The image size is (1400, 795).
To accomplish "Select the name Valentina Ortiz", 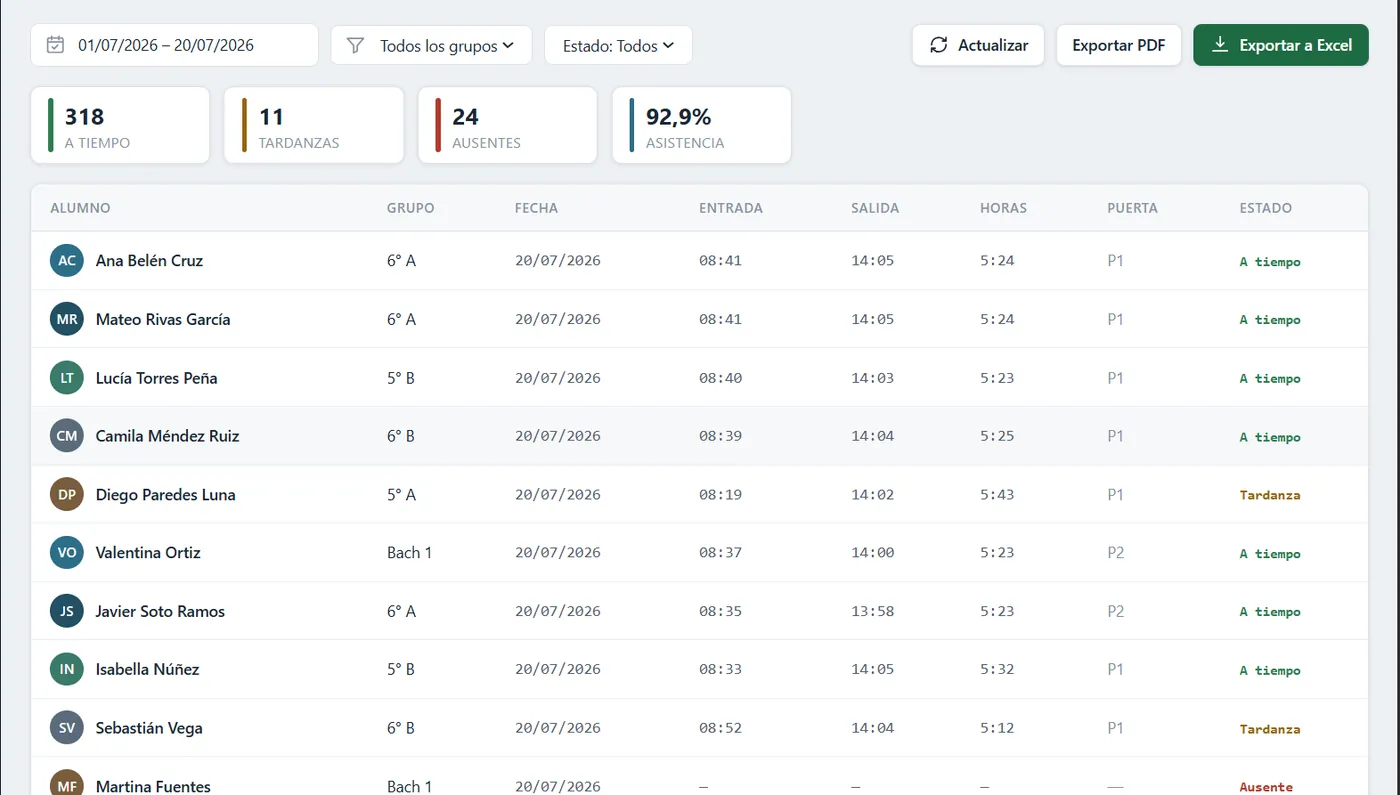I will [x=148, y=553].
